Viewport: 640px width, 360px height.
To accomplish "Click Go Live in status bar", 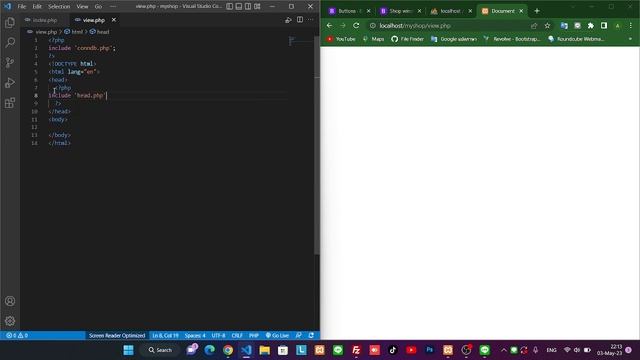I will [x=277, y=336].
